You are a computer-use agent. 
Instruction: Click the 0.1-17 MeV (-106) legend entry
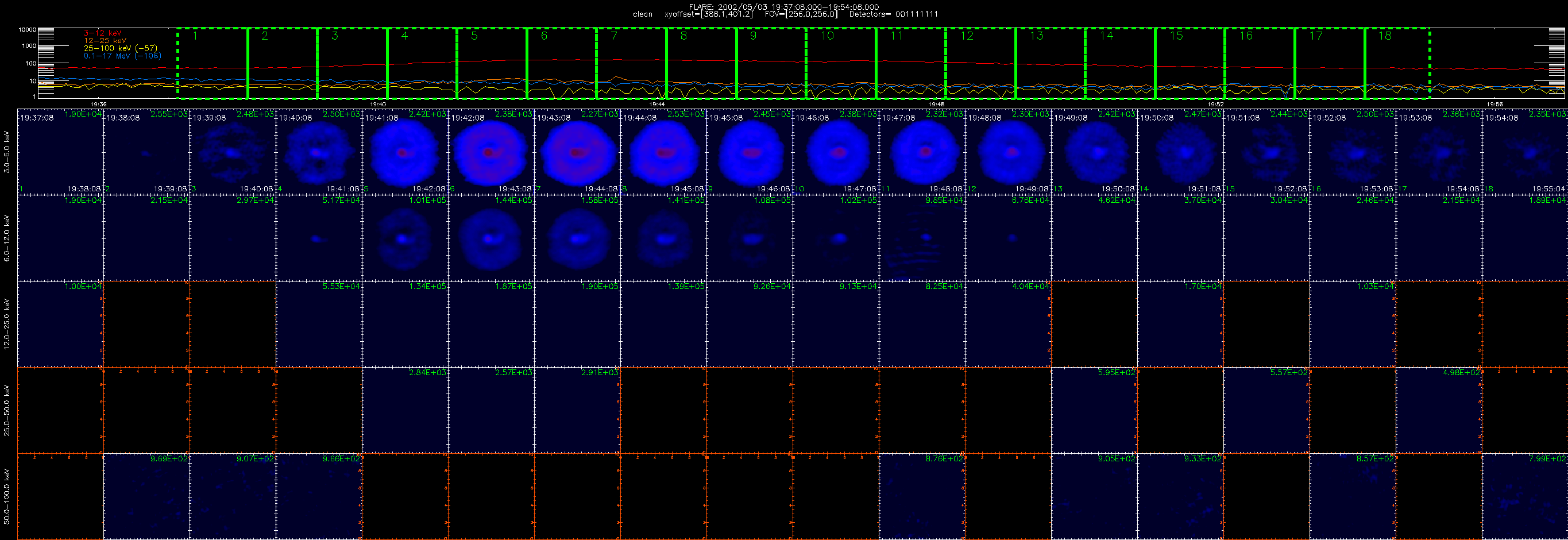pyautogui.click(x=122, y=56)
